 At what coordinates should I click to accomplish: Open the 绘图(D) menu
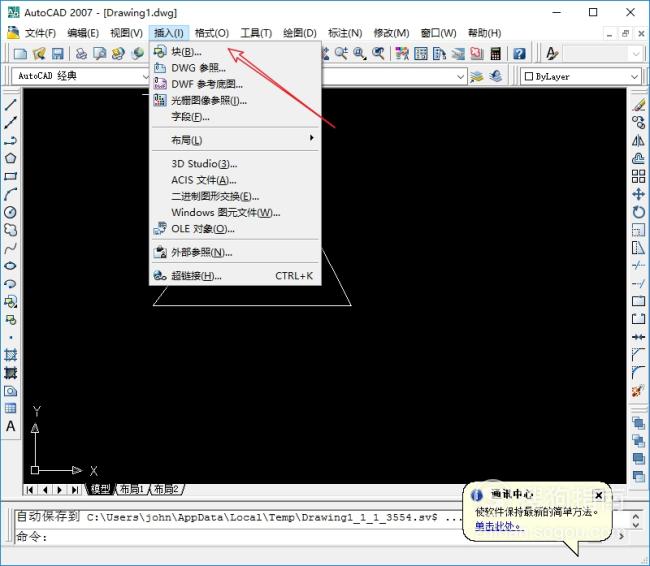[x=300, y=33]
